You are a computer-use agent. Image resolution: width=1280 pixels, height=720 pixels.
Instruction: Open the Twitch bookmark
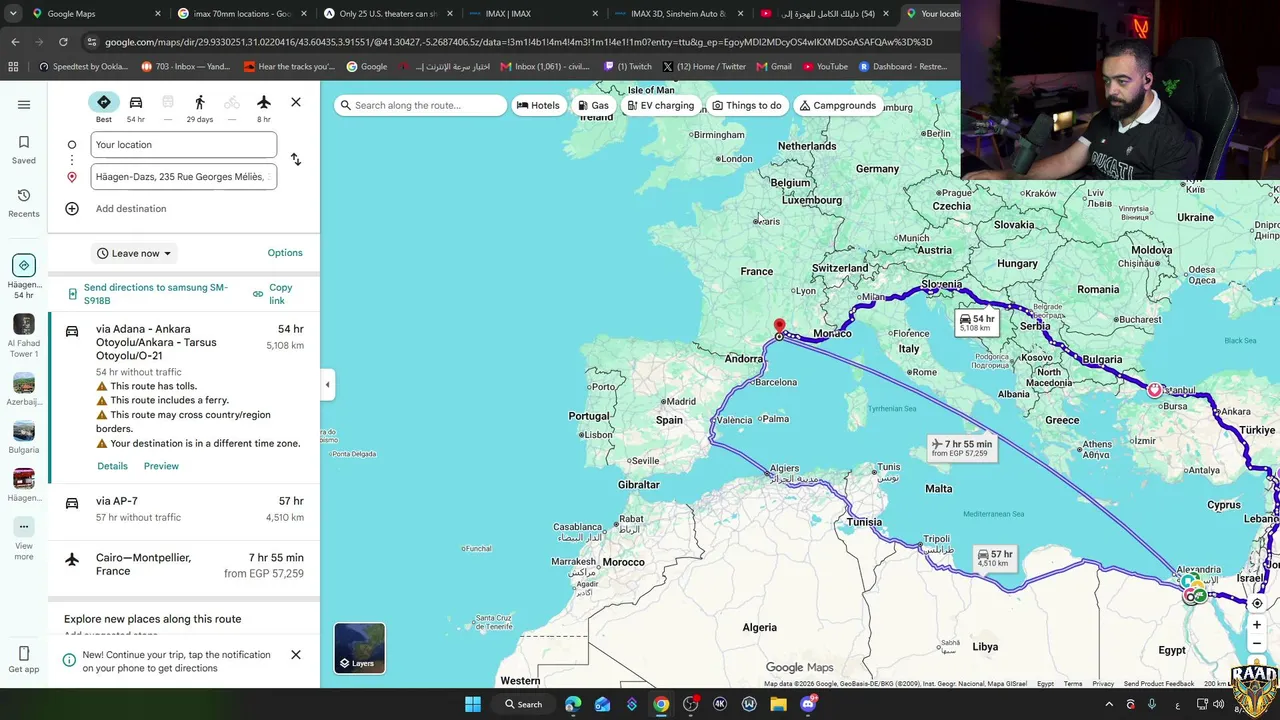(628, 67)
